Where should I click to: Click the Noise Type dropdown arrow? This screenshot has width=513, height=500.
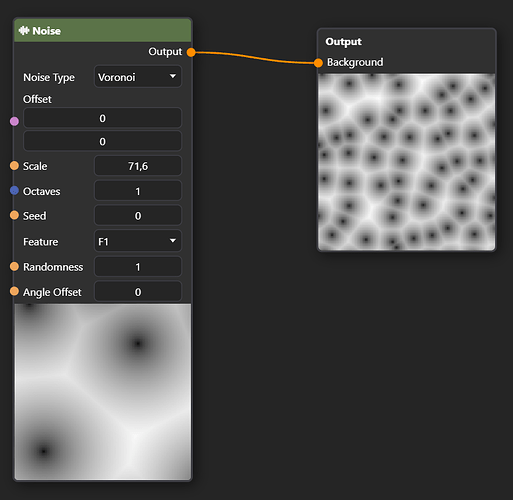(x=173, y=76)
